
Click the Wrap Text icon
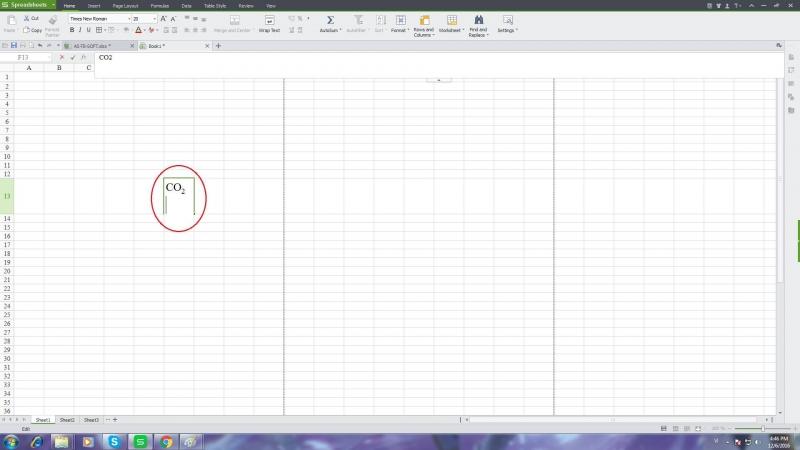270,20
